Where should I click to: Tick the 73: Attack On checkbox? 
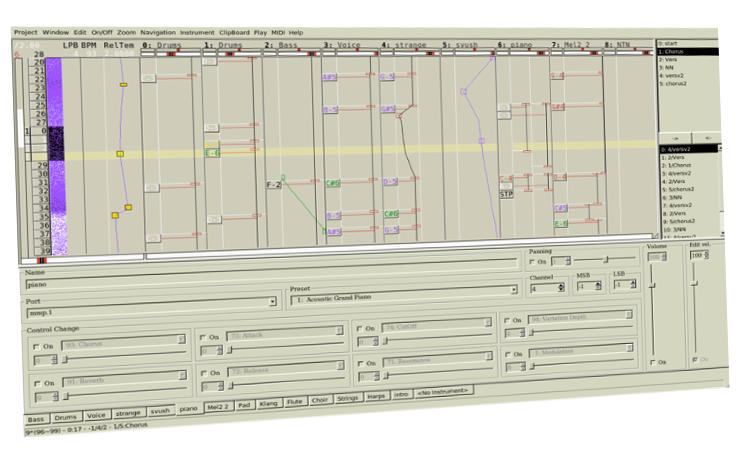[x=203, y=337]
